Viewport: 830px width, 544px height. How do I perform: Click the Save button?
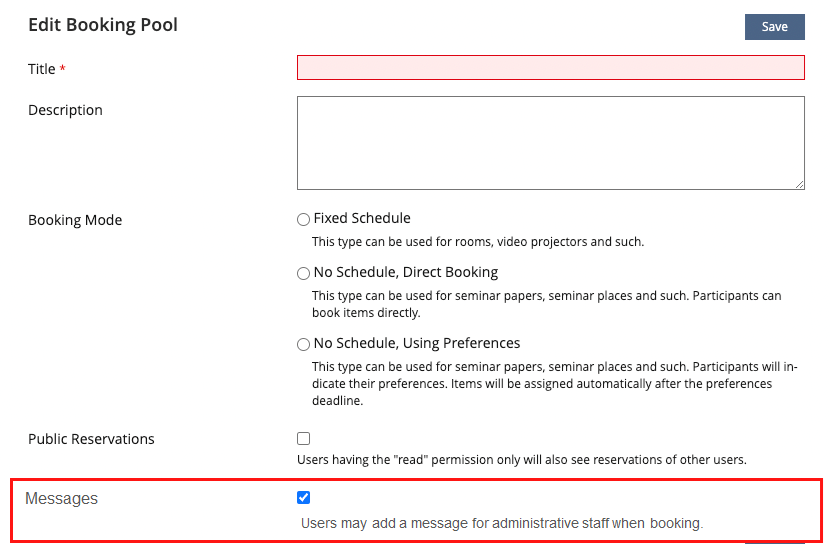coord(774,27)
